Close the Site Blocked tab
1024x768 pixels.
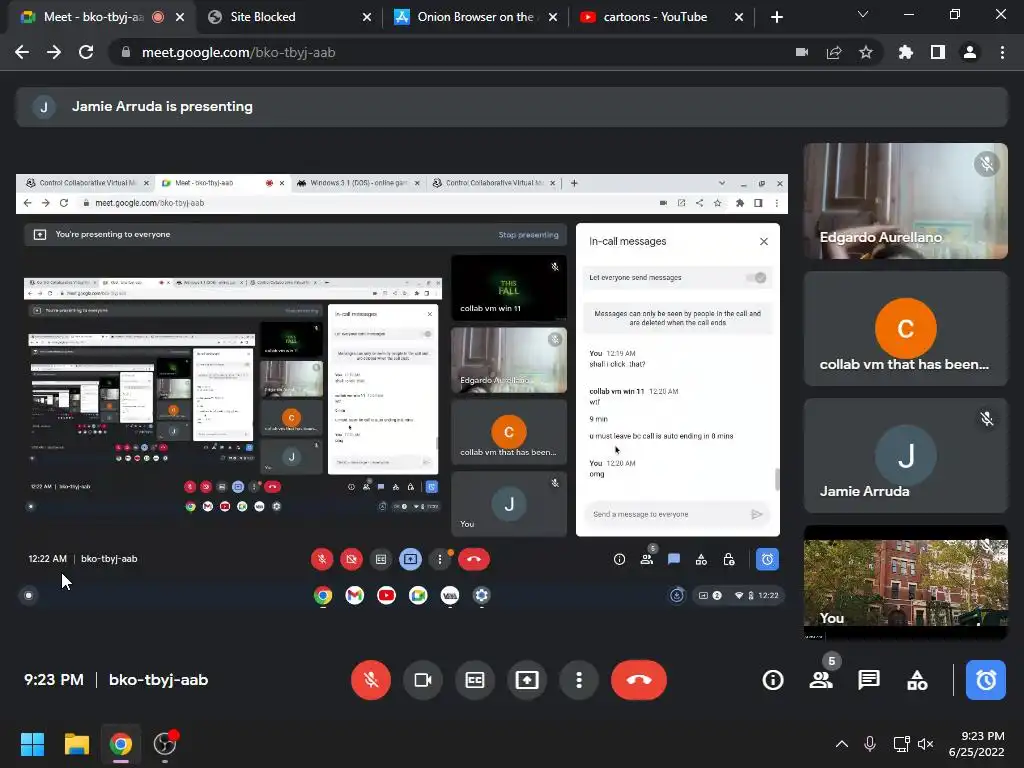click(x=367, y=17)
